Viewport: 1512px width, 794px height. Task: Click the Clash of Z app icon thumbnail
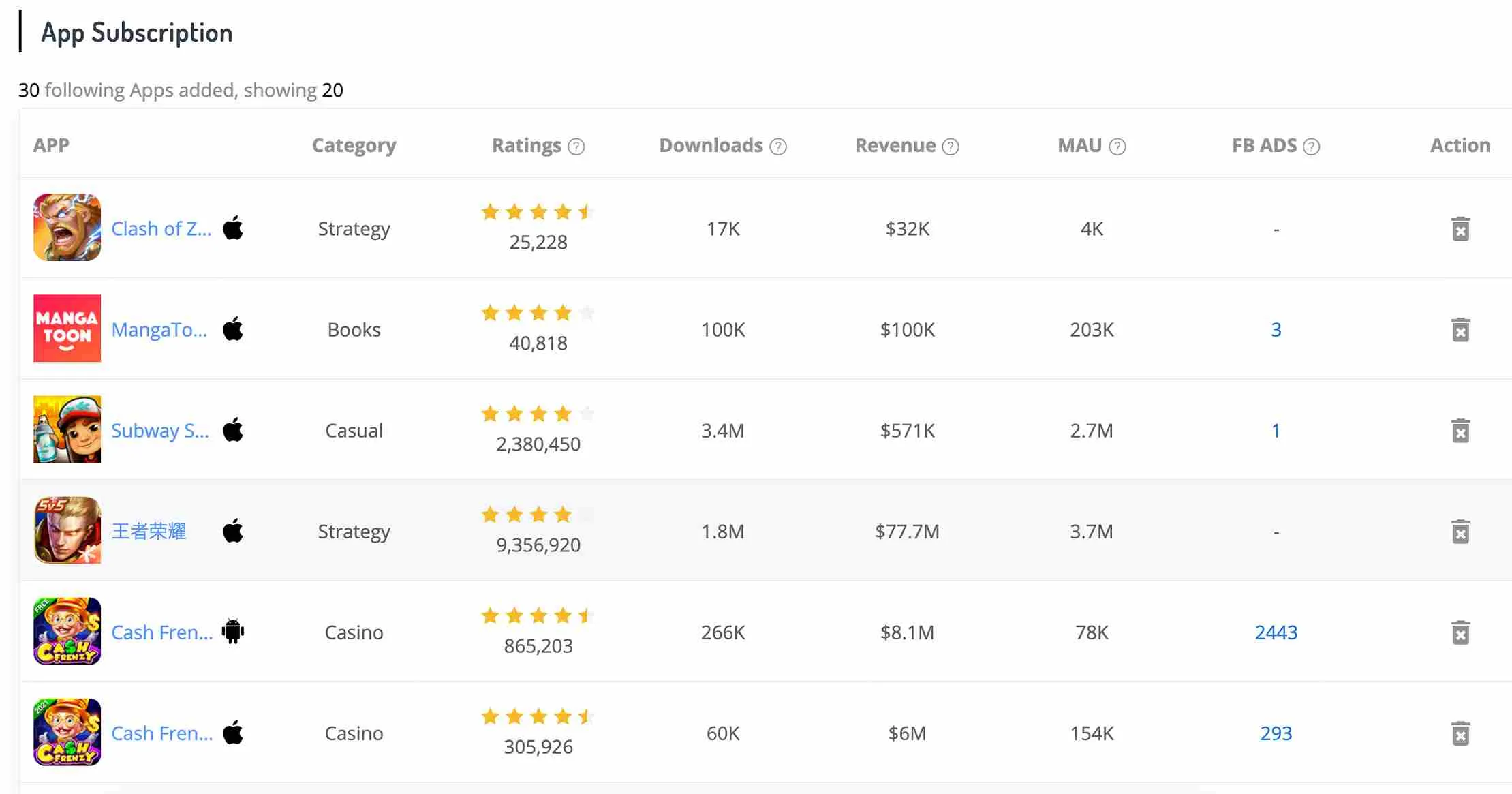tap(66, 228)
